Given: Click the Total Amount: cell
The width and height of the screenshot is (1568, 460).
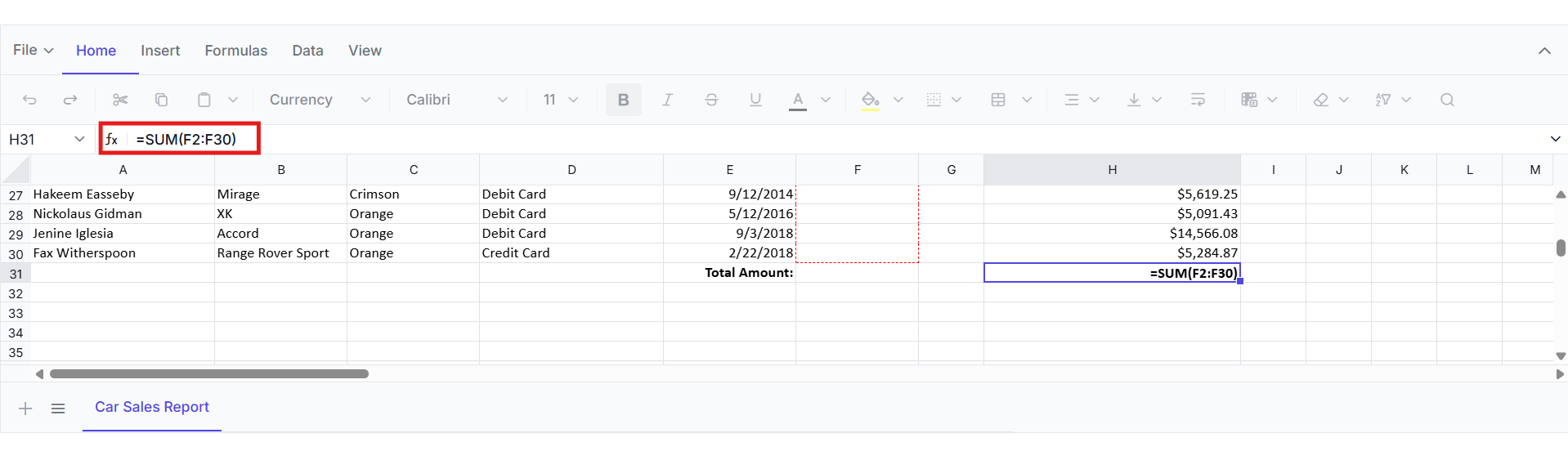Looking at the screenshot, I should (x=729, y=273).
